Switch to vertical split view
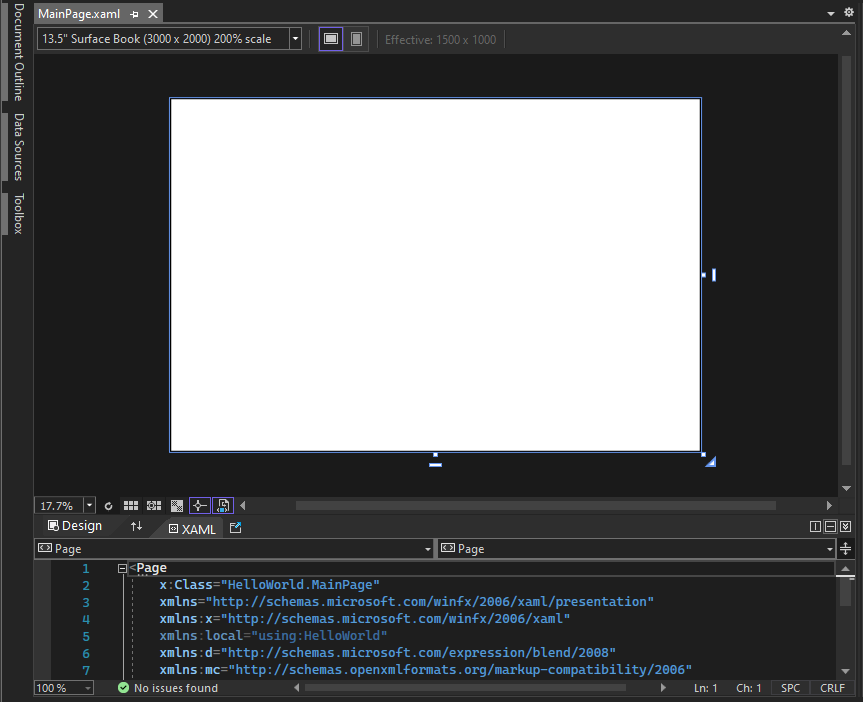 click(x=815, y=526)
